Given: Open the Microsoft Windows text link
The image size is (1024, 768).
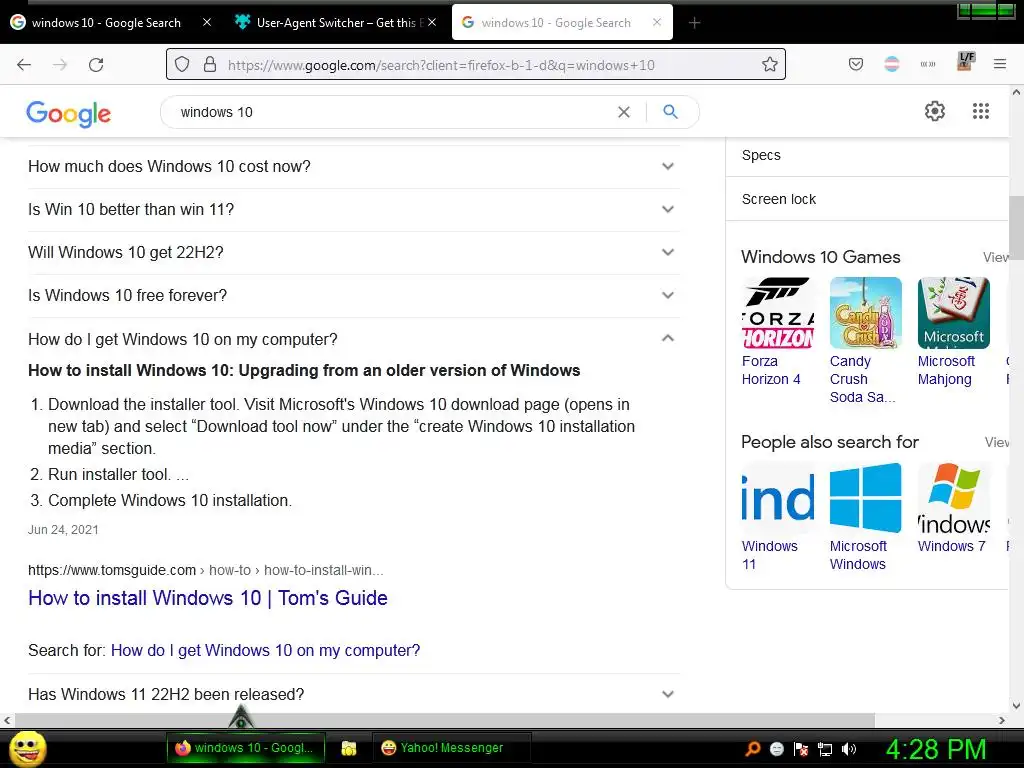Looking at the screenshot, I should [858, 555].
